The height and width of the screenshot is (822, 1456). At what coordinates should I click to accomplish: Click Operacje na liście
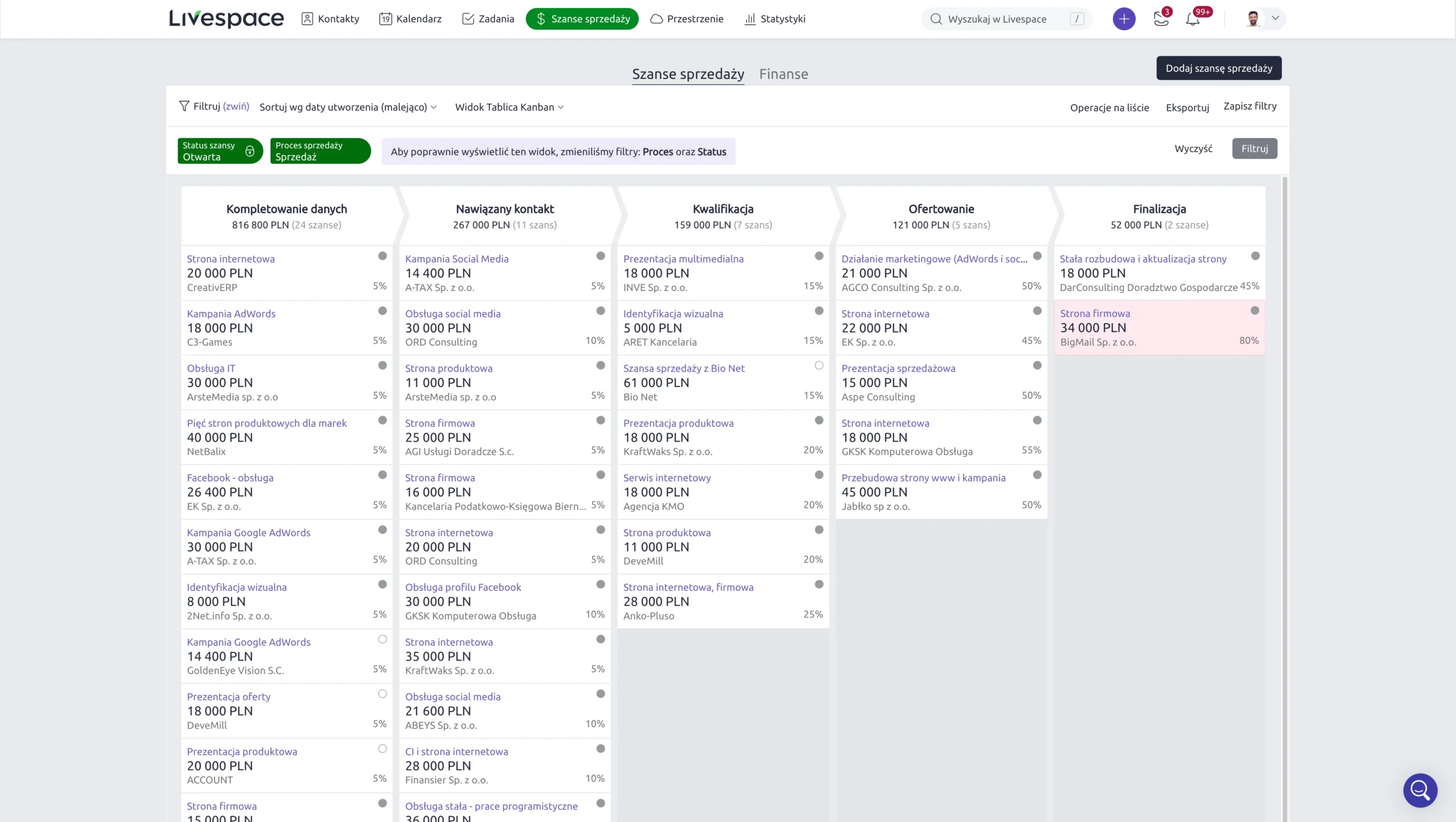pos(1109,107)
